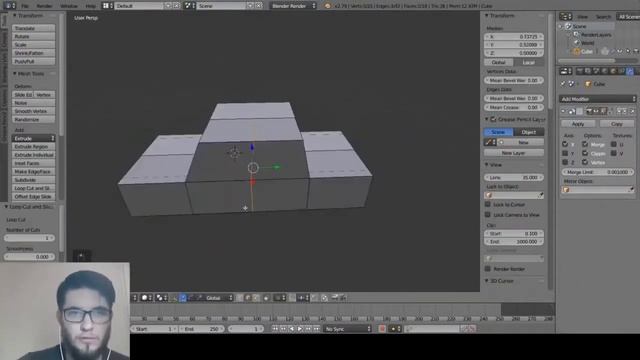Open the outliner View menu
This screenshot has width=640, height=360.
click(x=582, y=17)
